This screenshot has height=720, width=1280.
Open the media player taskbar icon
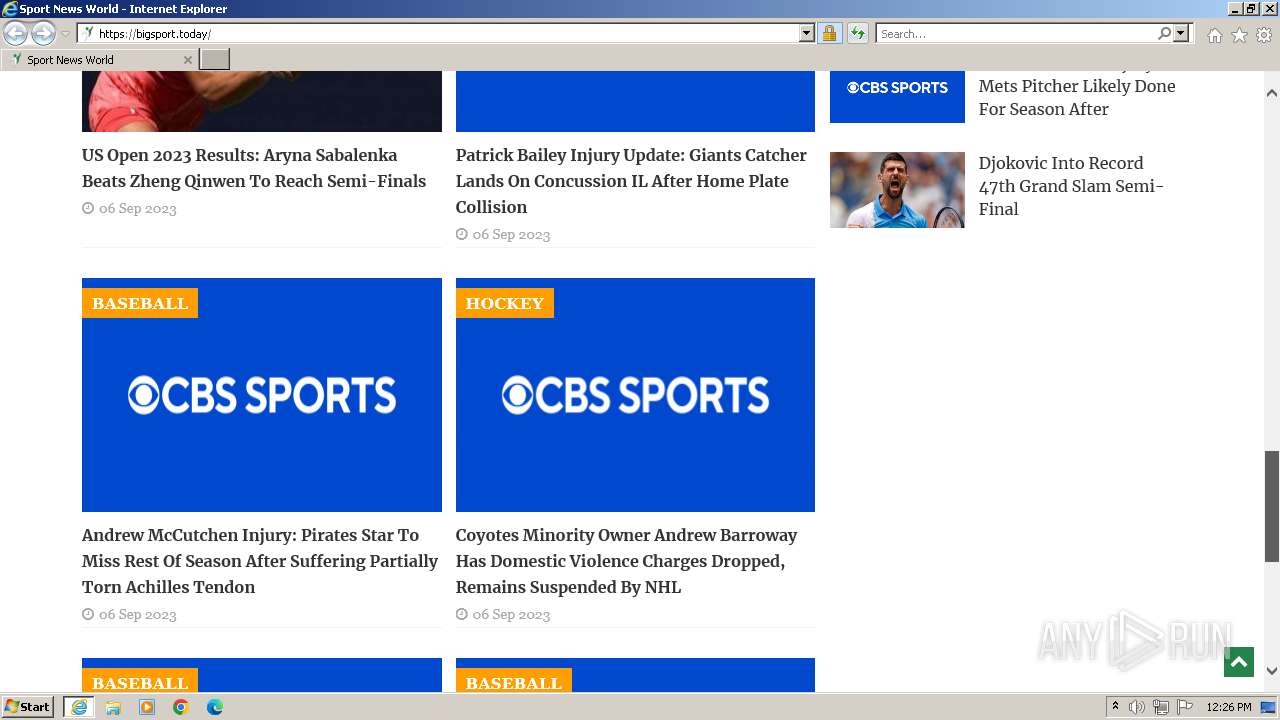[x=147, y=707]
